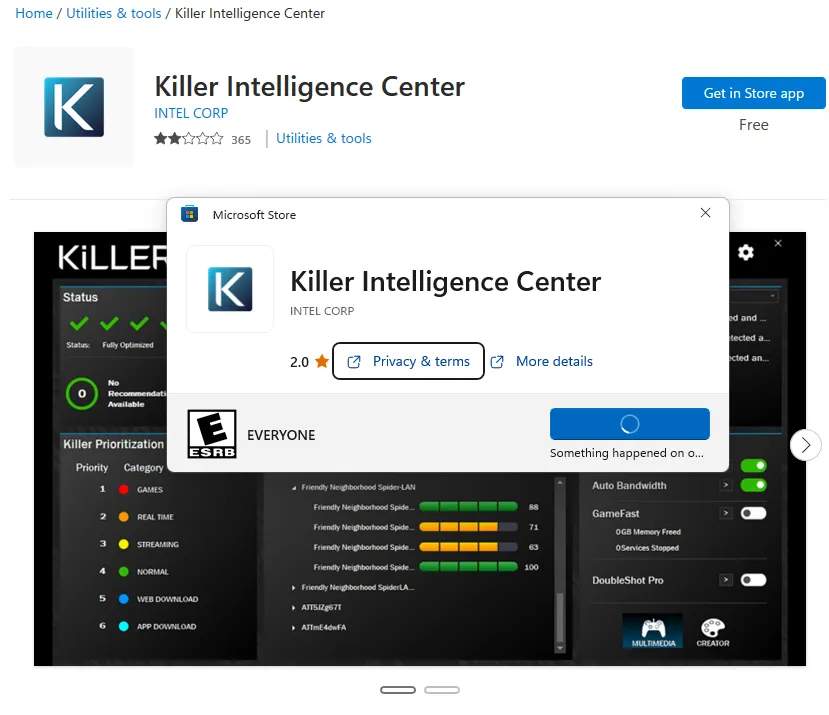Click the 0GB Memory Freed text
Image resolution: width=829 pixels, height=715 pixels.
click(648, 532)
